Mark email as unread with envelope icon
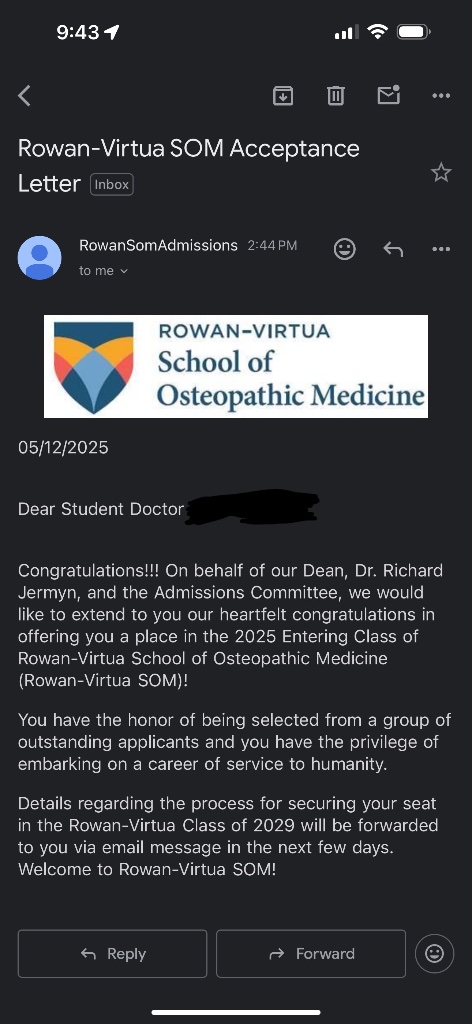The height and width of the screenshot is (1024, 472). pos(388,95)
